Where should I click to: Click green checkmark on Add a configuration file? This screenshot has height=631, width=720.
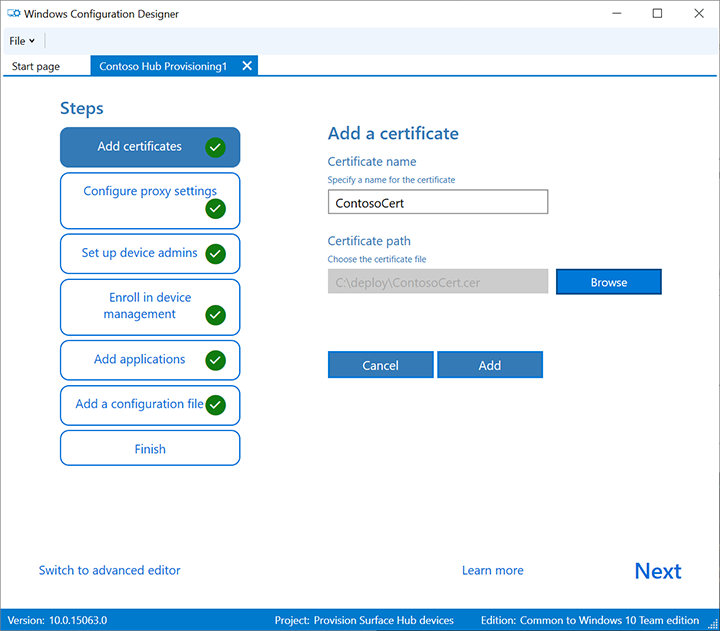(215, 405)
